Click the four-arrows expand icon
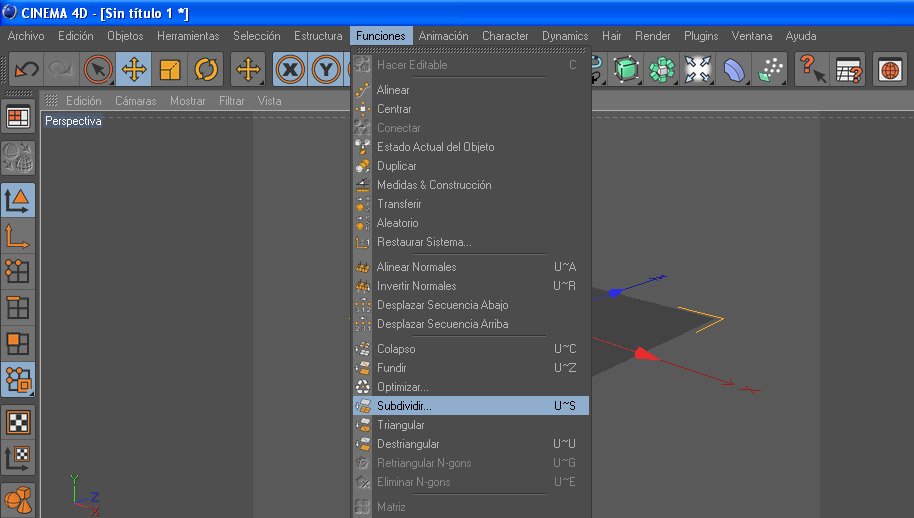Screen dimensions: 914x518 (698, 69)
